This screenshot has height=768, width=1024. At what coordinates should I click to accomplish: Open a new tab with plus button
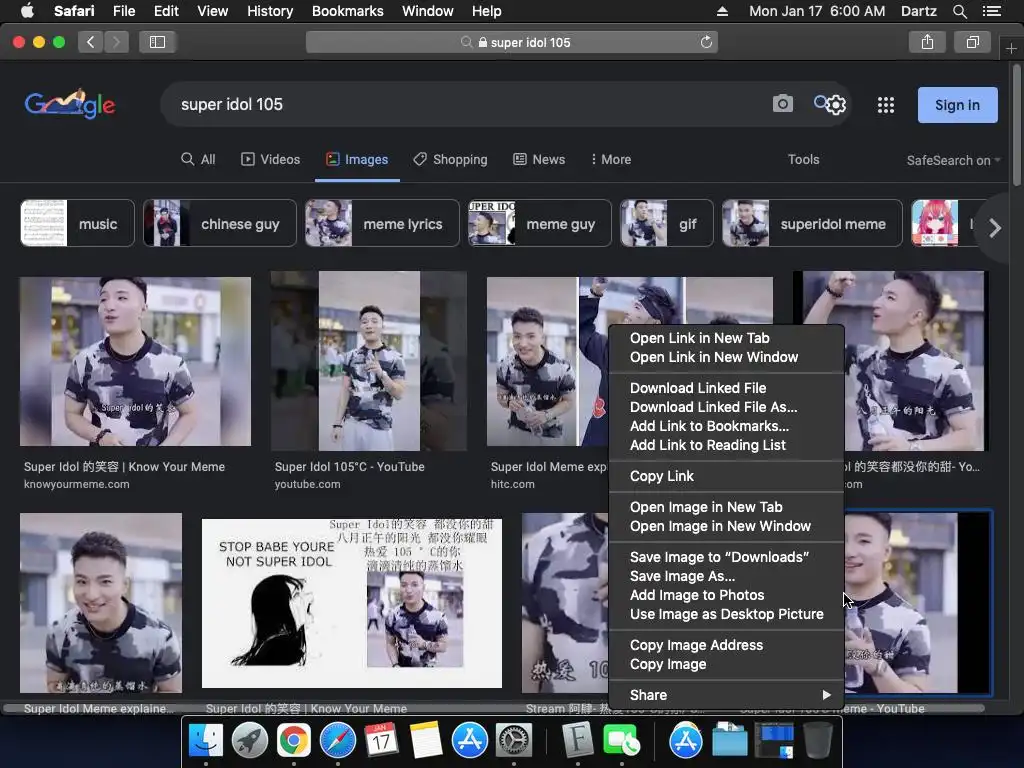pyautogui.click(x=1011, y=48)
